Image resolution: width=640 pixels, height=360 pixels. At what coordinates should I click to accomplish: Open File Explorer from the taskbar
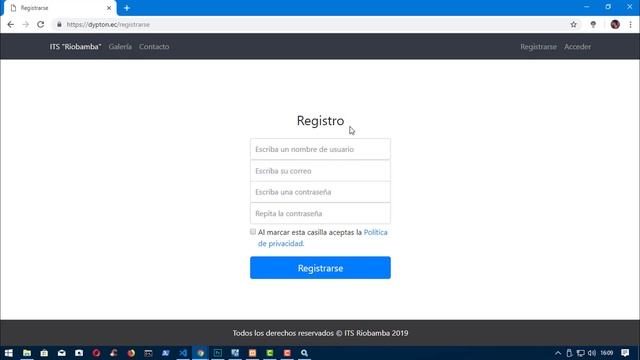(x=27, y=353)
